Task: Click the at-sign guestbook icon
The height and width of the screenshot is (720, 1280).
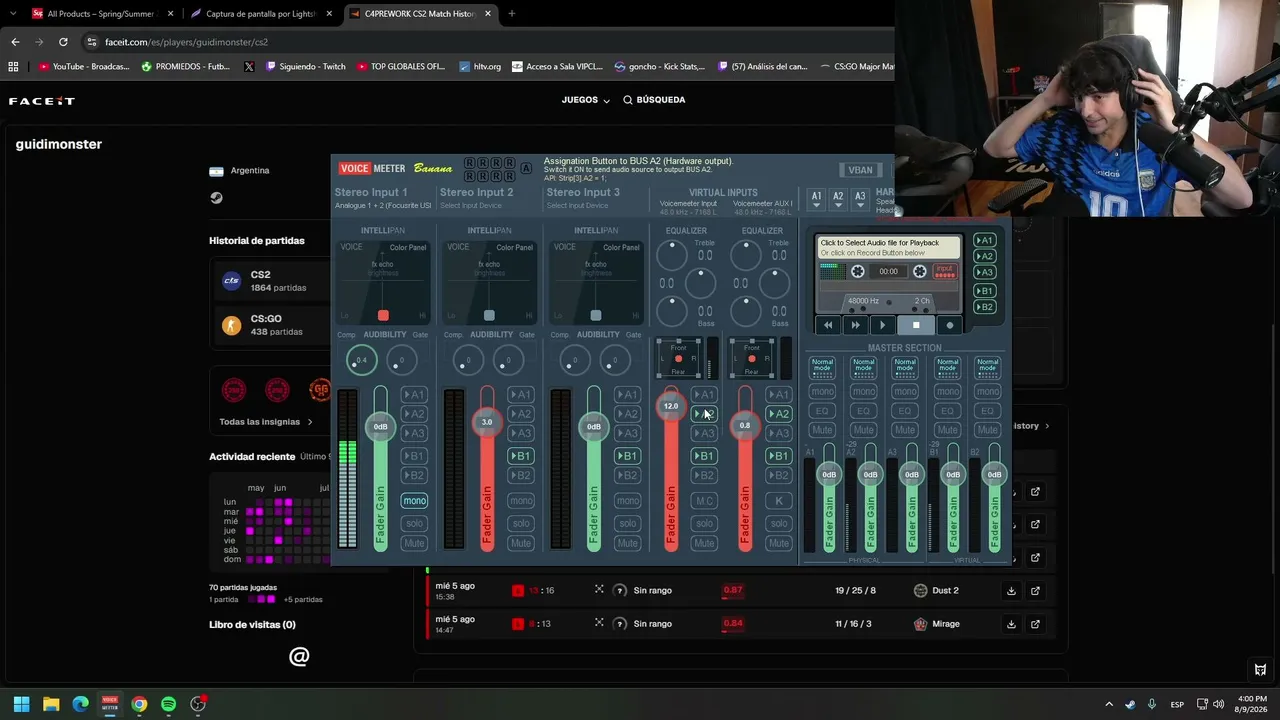Action: (299, 656)
